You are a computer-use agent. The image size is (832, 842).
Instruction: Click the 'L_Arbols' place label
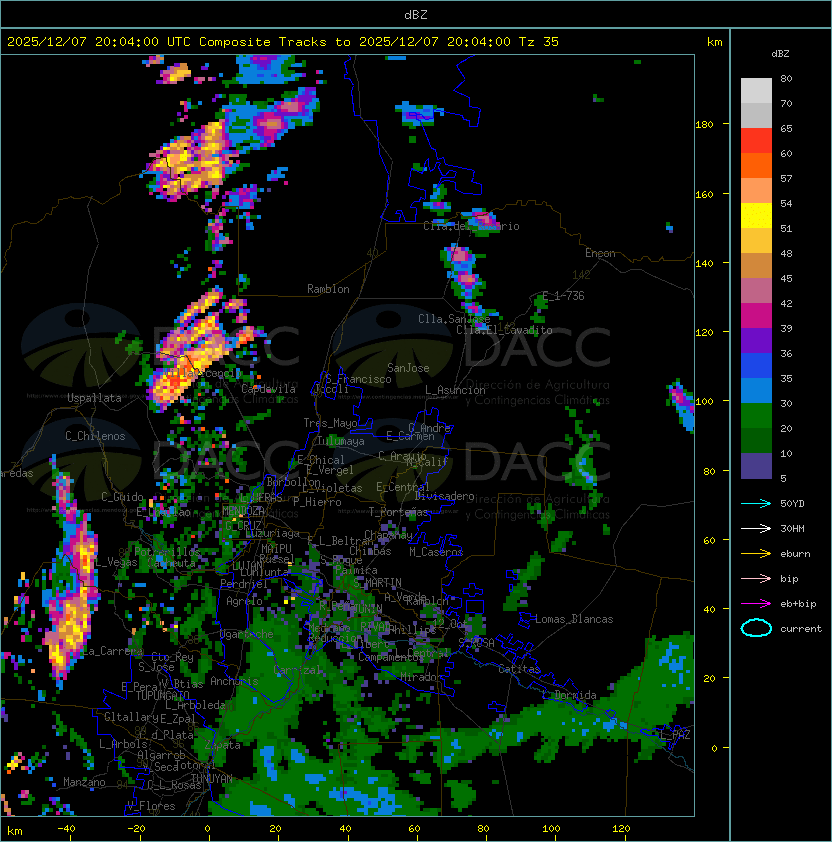click(124, 744)
